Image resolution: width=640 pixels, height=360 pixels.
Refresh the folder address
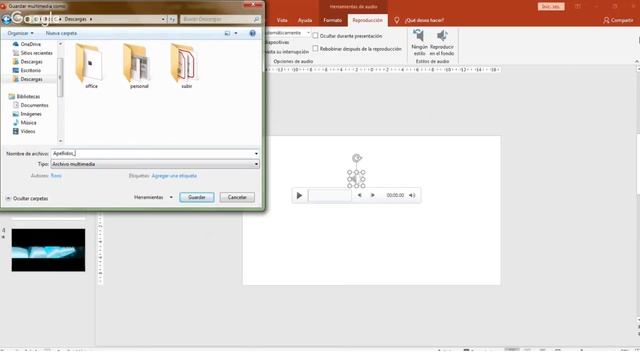pyautogui.click(x=172, y=19)
